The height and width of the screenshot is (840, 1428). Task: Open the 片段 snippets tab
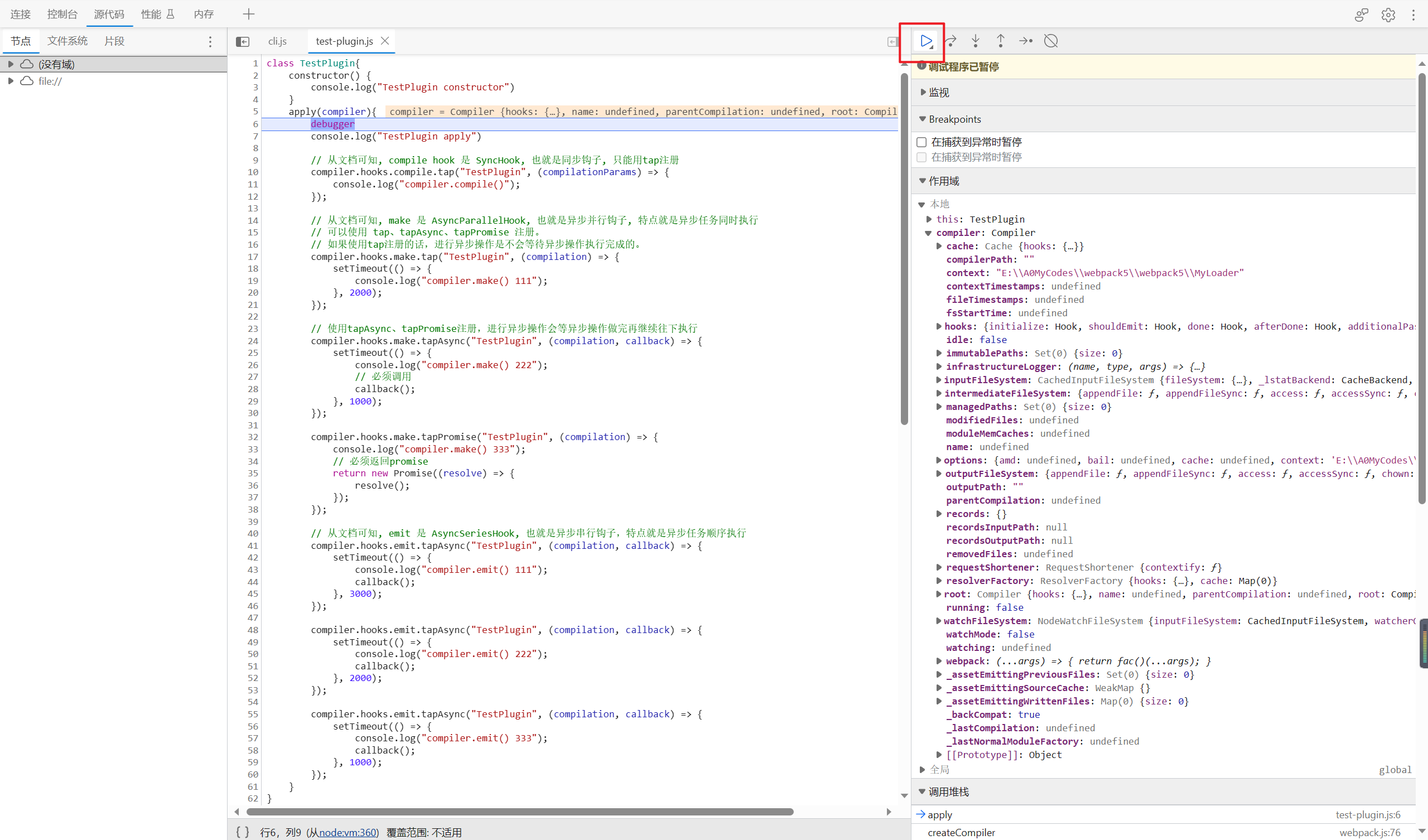pyautogui.click(x=114, y=41)
